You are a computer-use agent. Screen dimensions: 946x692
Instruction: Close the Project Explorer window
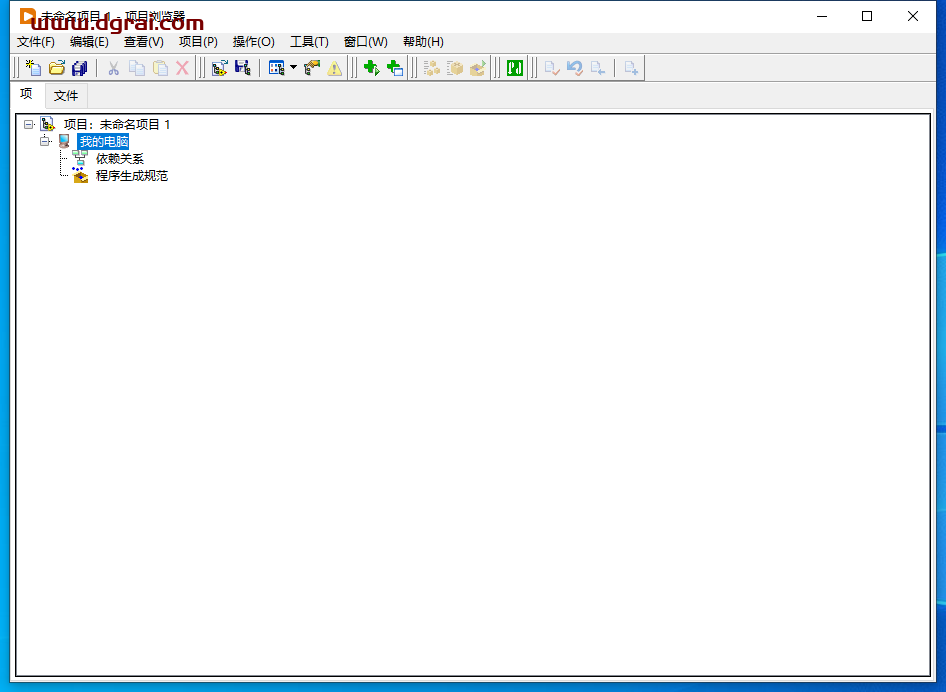[913, 16]
